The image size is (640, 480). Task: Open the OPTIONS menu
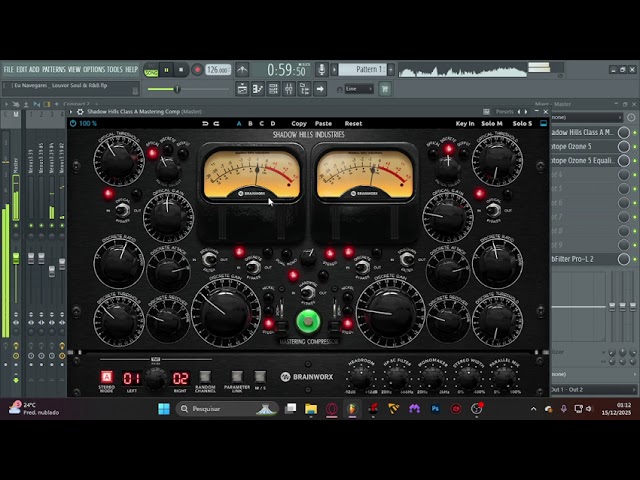pos(94,69)
